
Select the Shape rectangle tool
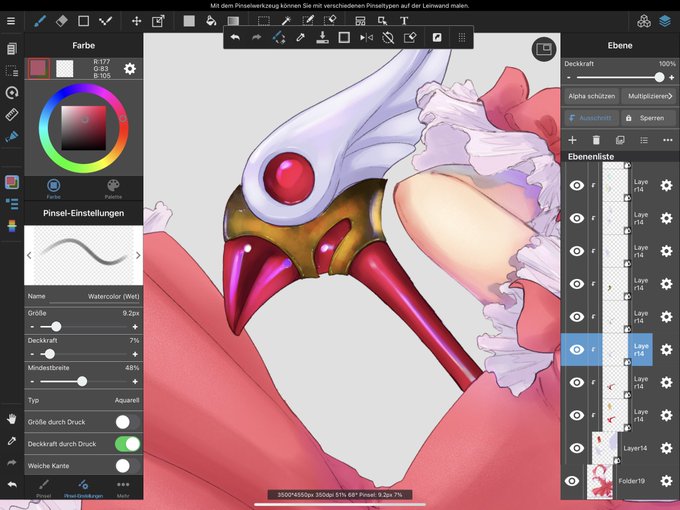83,21
